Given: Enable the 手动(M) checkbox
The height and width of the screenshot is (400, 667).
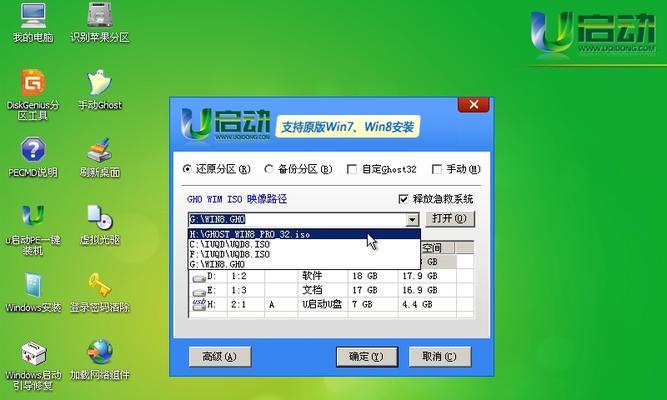Looking at the screenshot, I should click(x=436, y=169).
